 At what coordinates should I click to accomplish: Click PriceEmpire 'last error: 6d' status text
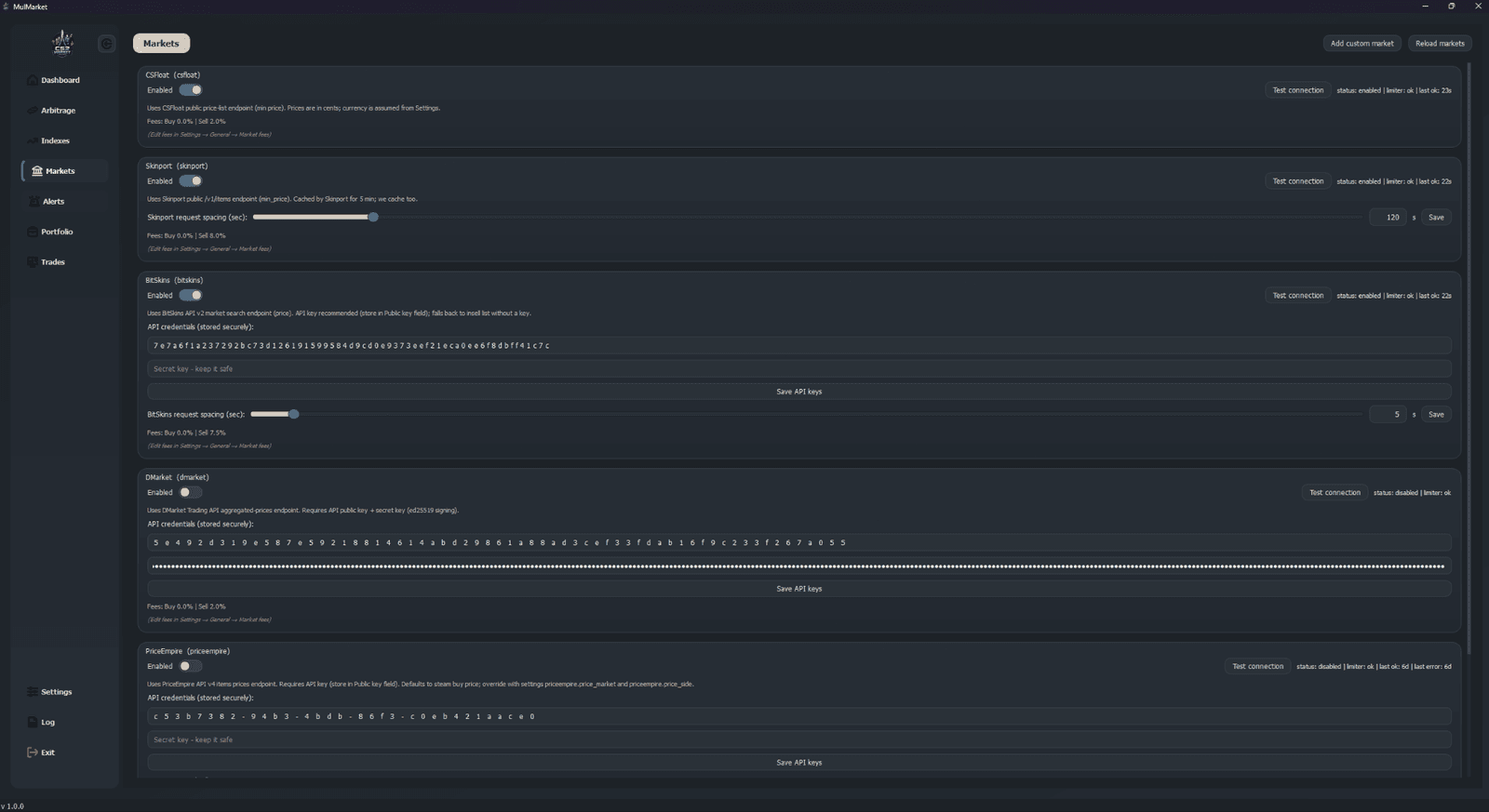point(1433,667)
